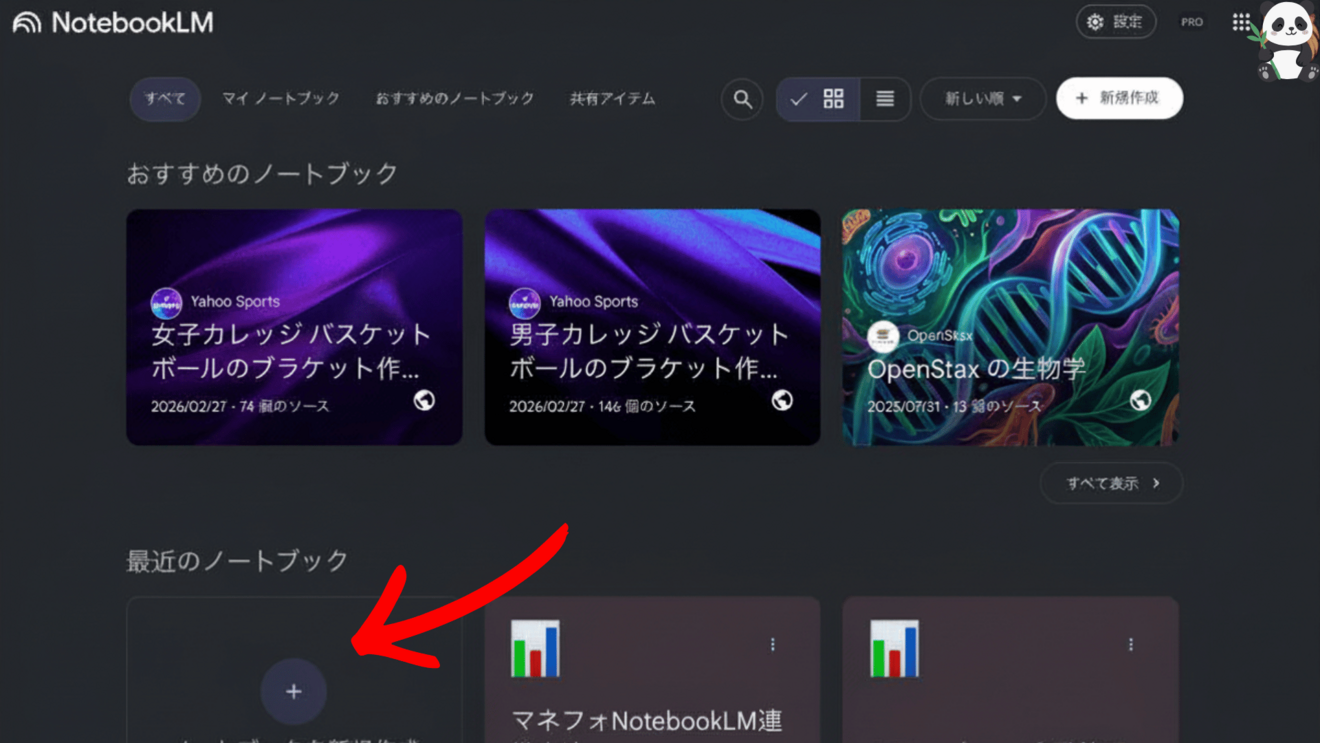Click the Google apps grid icon

click(x=1240, y=21)
